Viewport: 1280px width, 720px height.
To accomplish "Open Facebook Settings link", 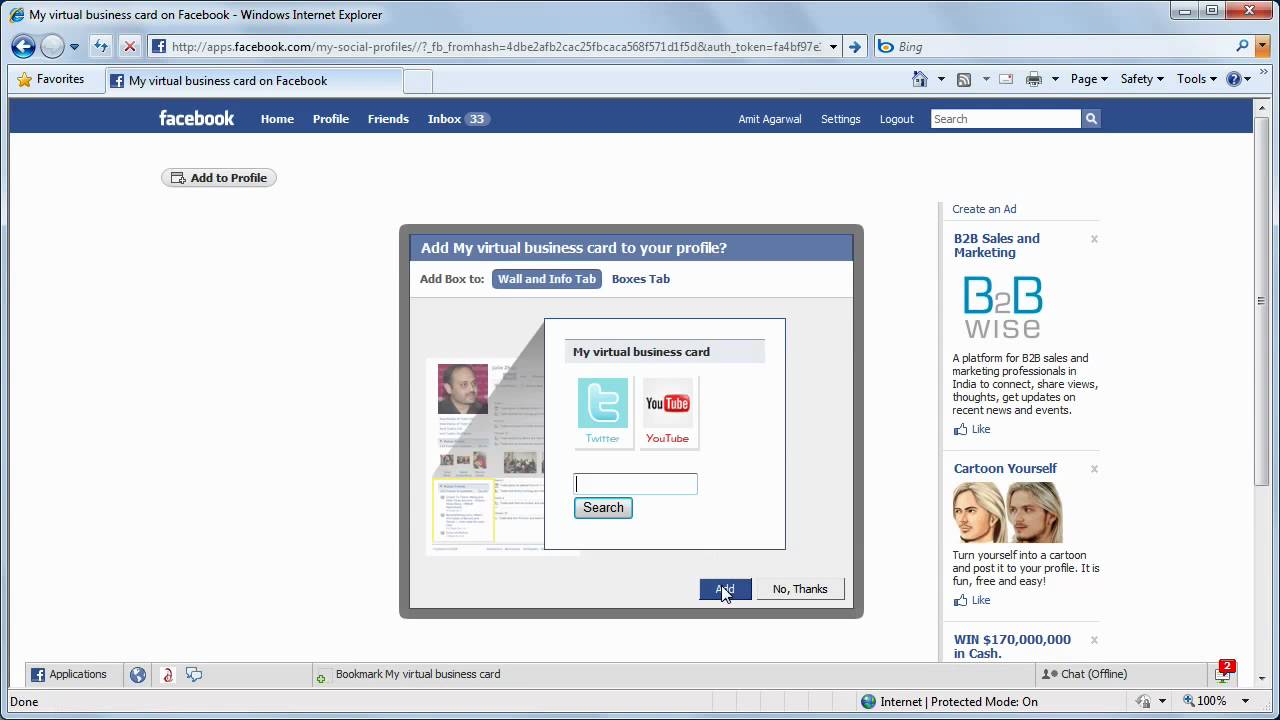I will pyautogui.click(x=841, y=119).
